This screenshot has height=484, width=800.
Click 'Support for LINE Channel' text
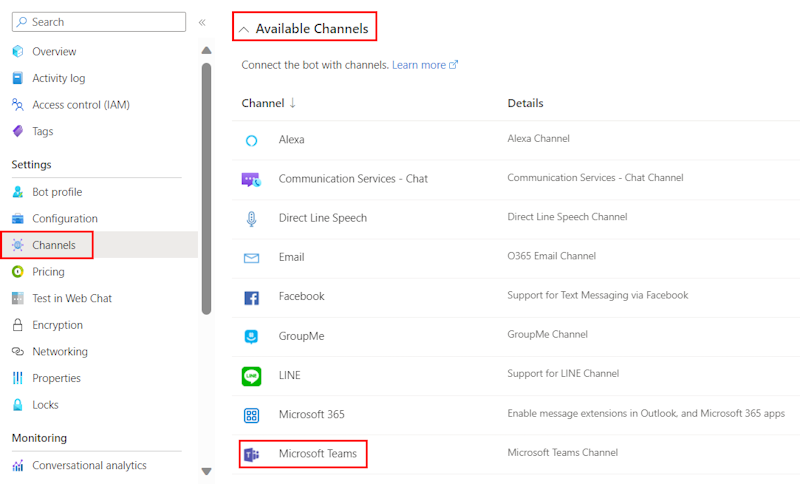click(563, 373)
